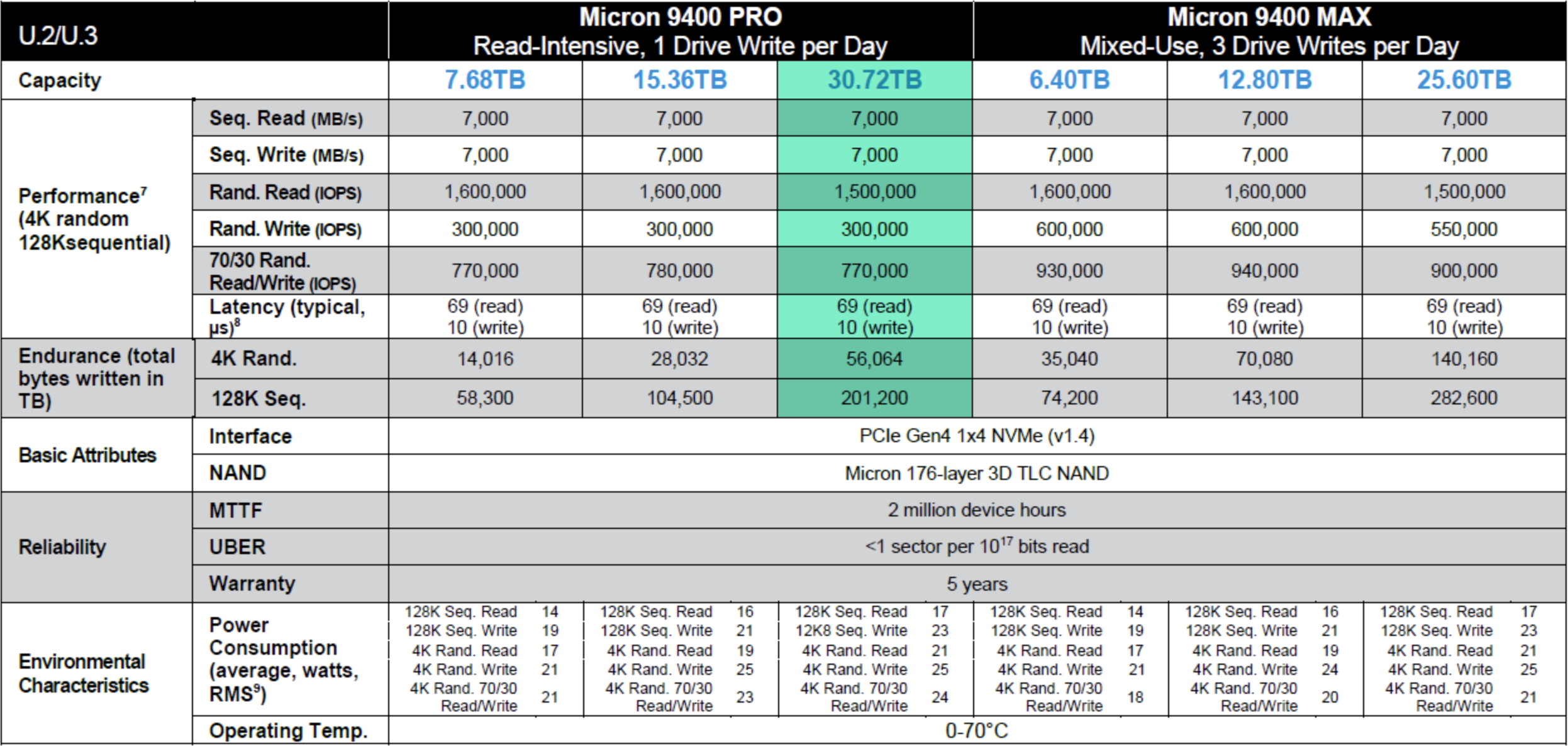The height and width of the screenshot is (746, 1568).
Task: Click the 104,500 sequential endurance value
Action: point(680,398)
